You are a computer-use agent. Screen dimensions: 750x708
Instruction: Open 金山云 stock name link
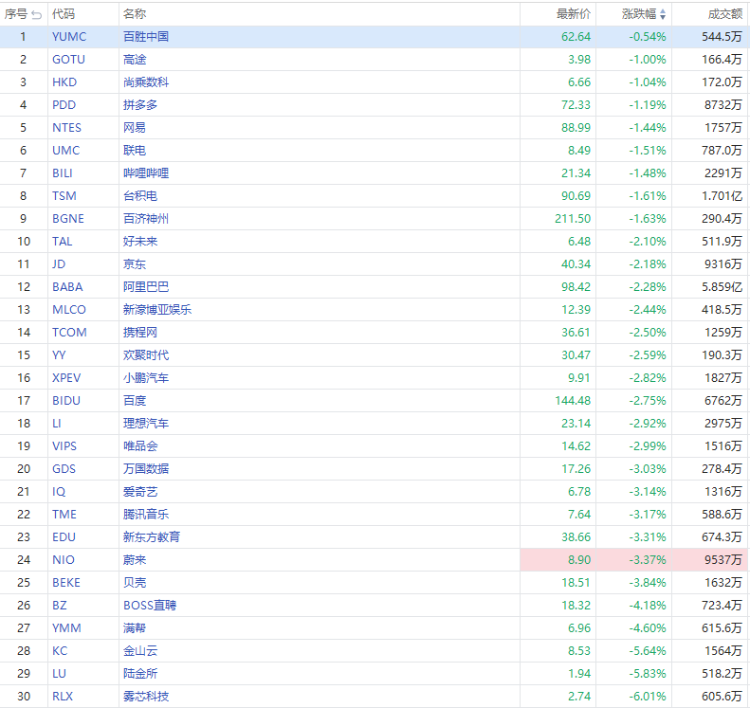click(x=140, y=651)
